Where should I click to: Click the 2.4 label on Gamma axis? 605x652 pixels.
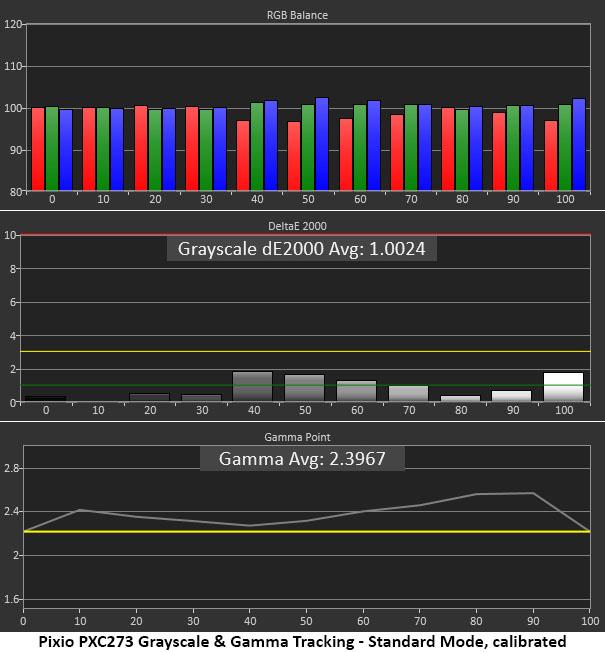(x=11, y=511)
